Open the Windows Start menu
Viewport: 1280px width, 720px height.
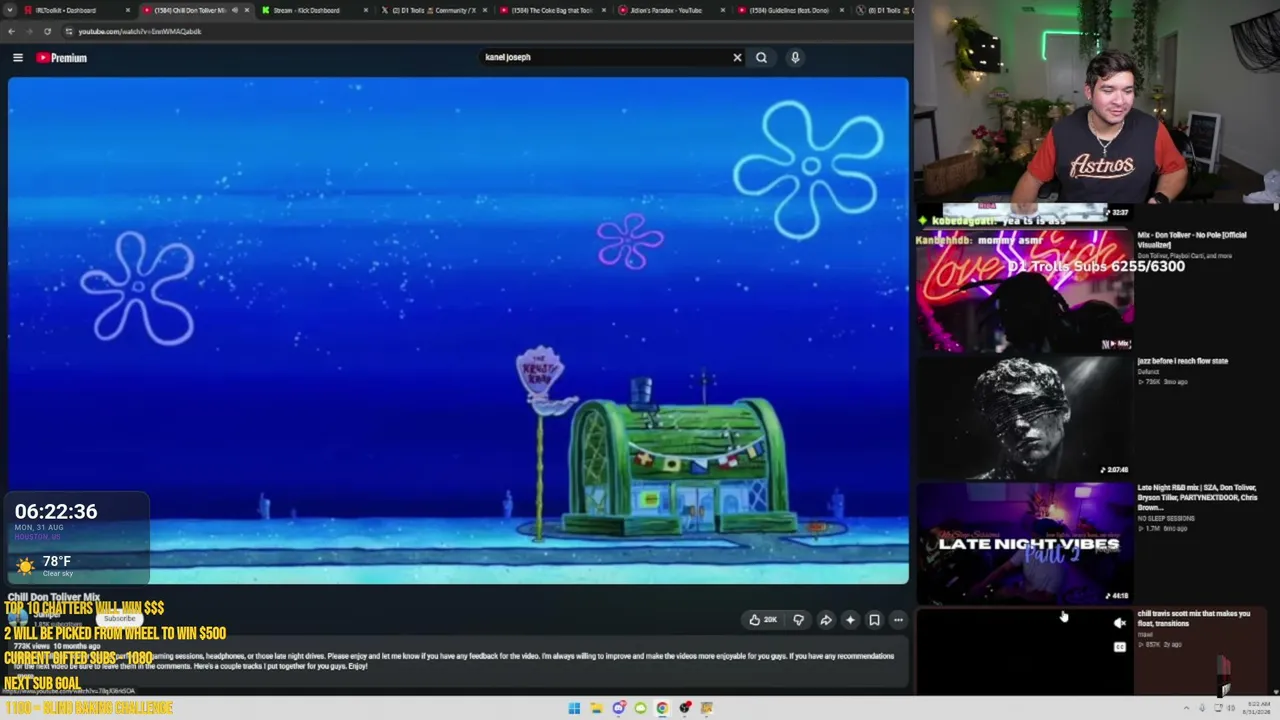(x=574, y=708)
